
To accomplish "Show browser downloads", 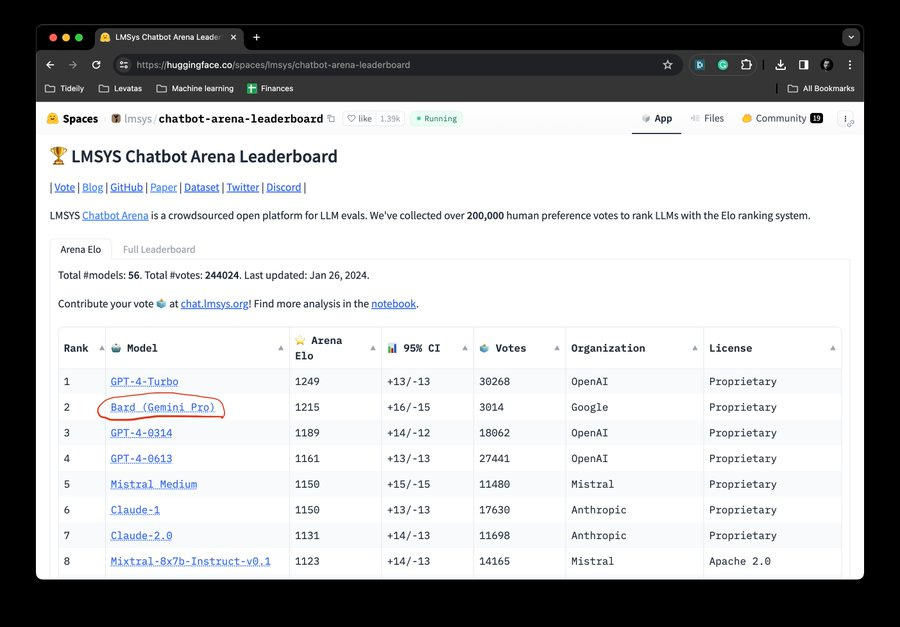I will (x=780, y=65).
